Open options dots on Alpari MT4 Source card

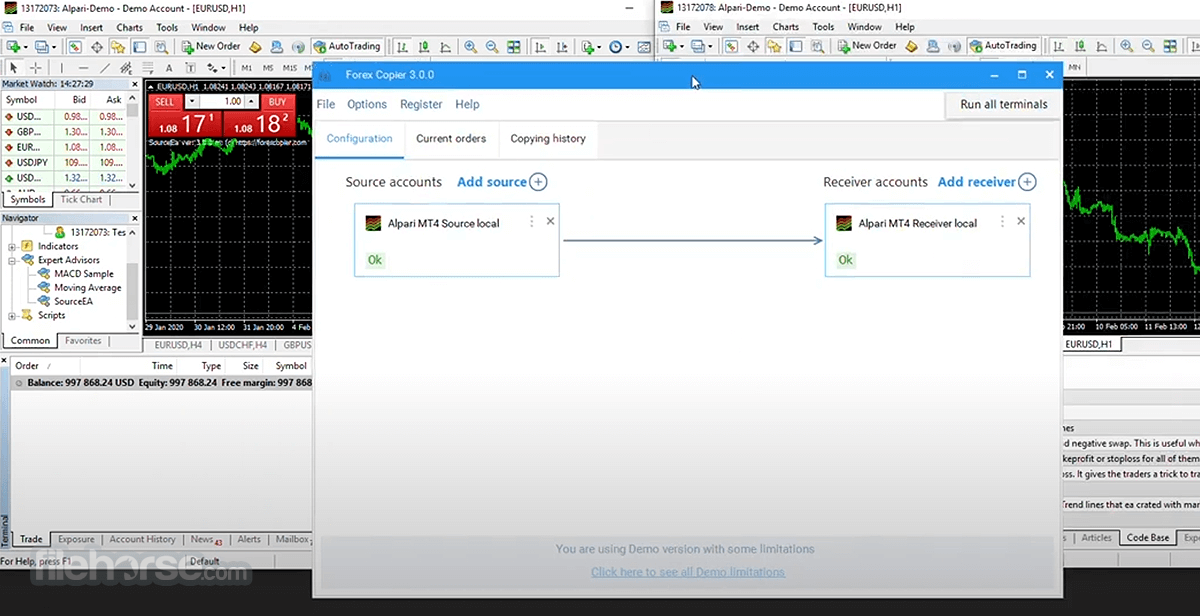pyautogui.click(x=531, y=221)
